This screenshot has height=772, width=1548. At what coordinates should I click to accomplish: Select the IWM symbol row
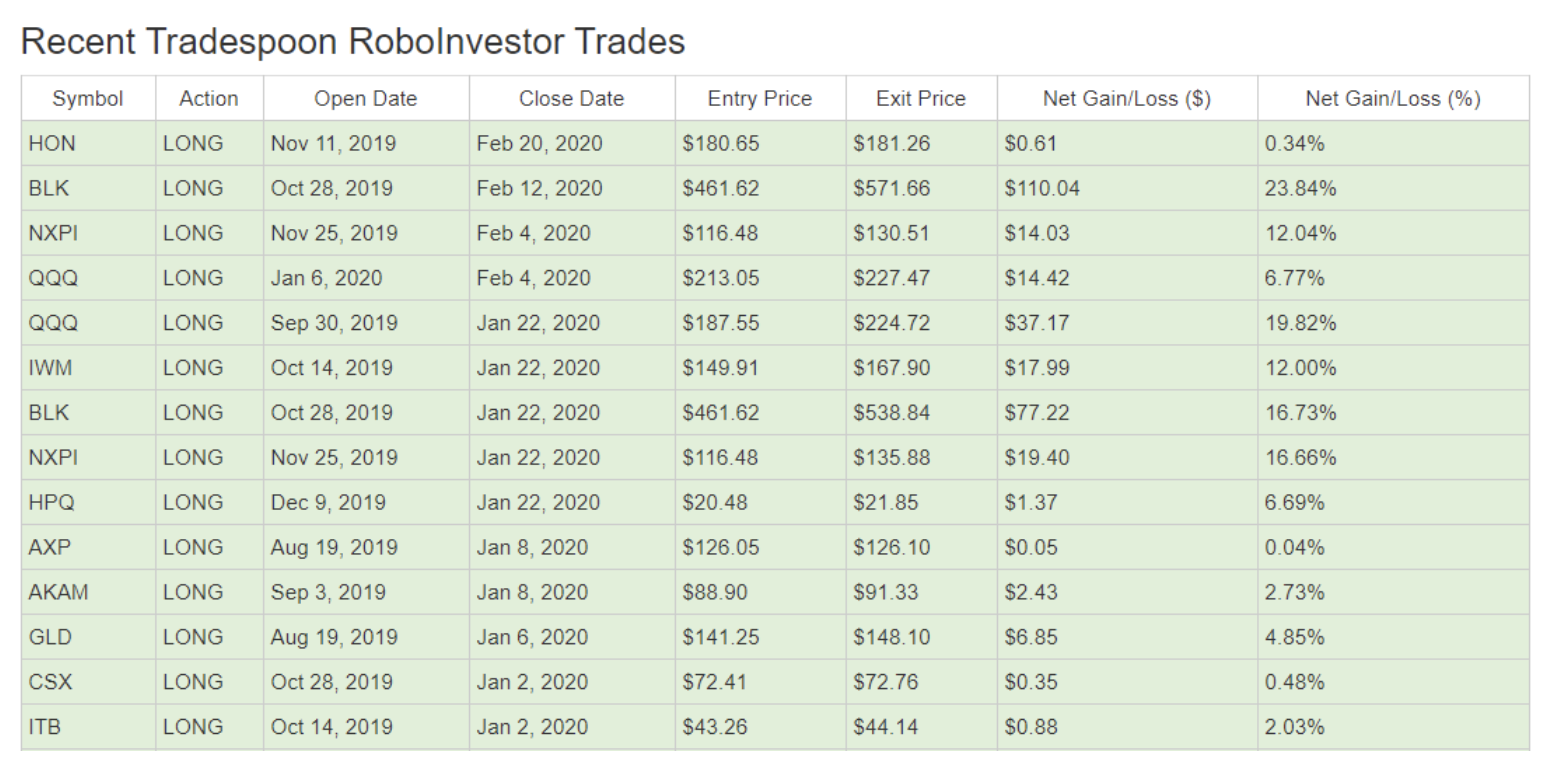pos(775,368)
